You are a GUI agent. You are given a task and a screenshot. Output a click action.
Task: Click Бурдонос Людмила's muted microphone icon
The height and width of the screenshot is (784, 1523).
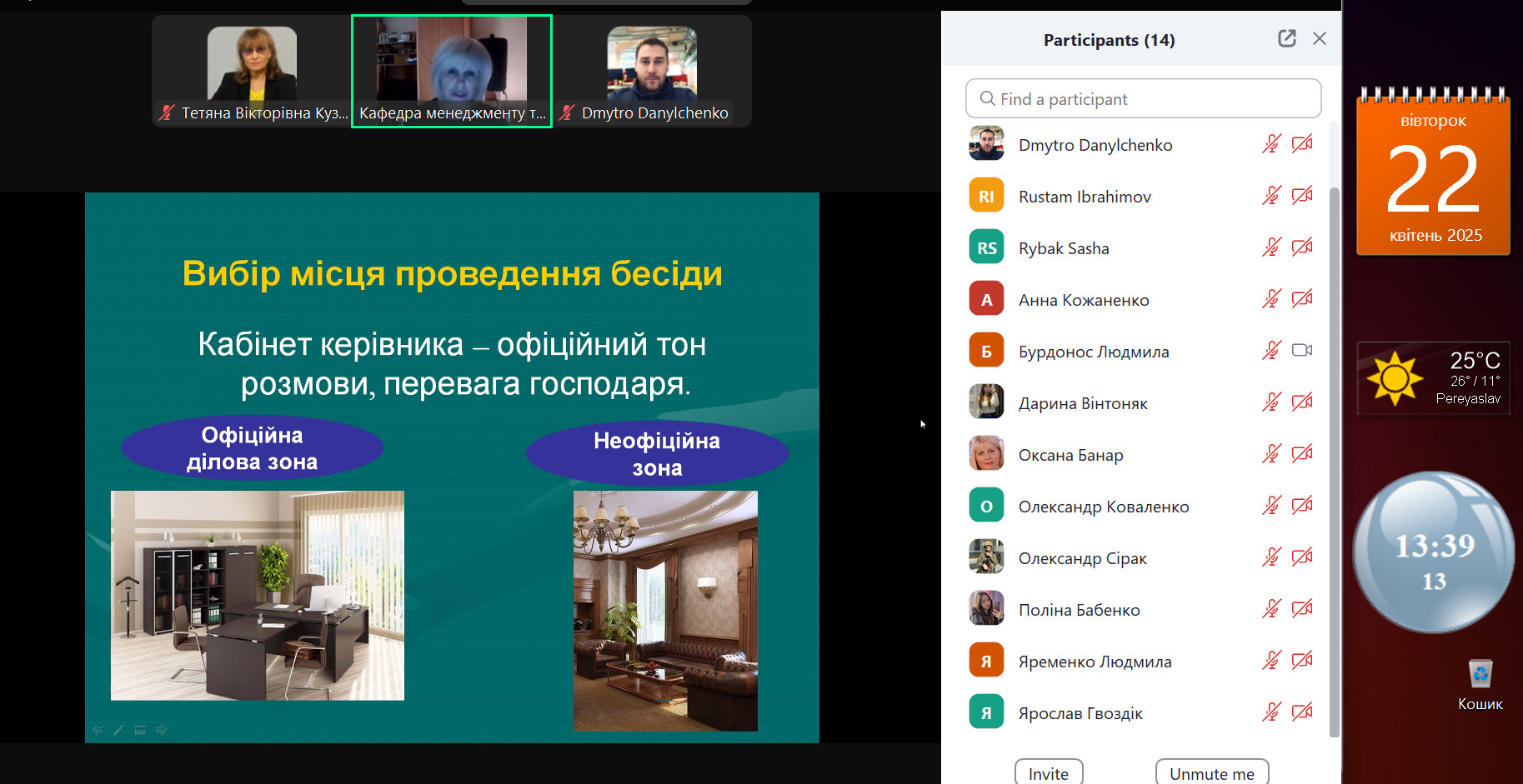pyautogui.click(x=1271, y=351)
